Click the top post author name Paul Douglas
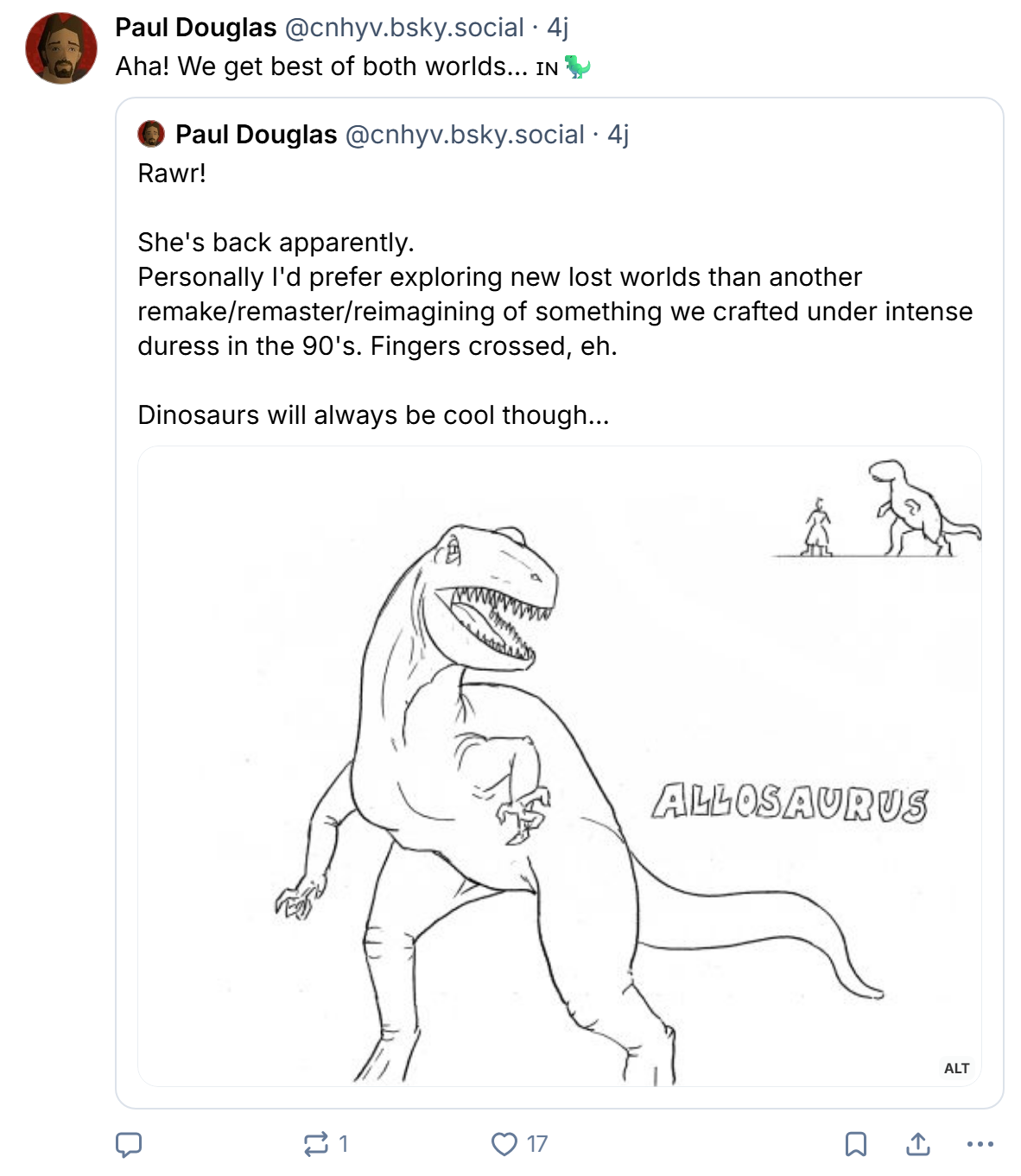This screenshot has width=1021, height=1176. [x=195, y=28]
